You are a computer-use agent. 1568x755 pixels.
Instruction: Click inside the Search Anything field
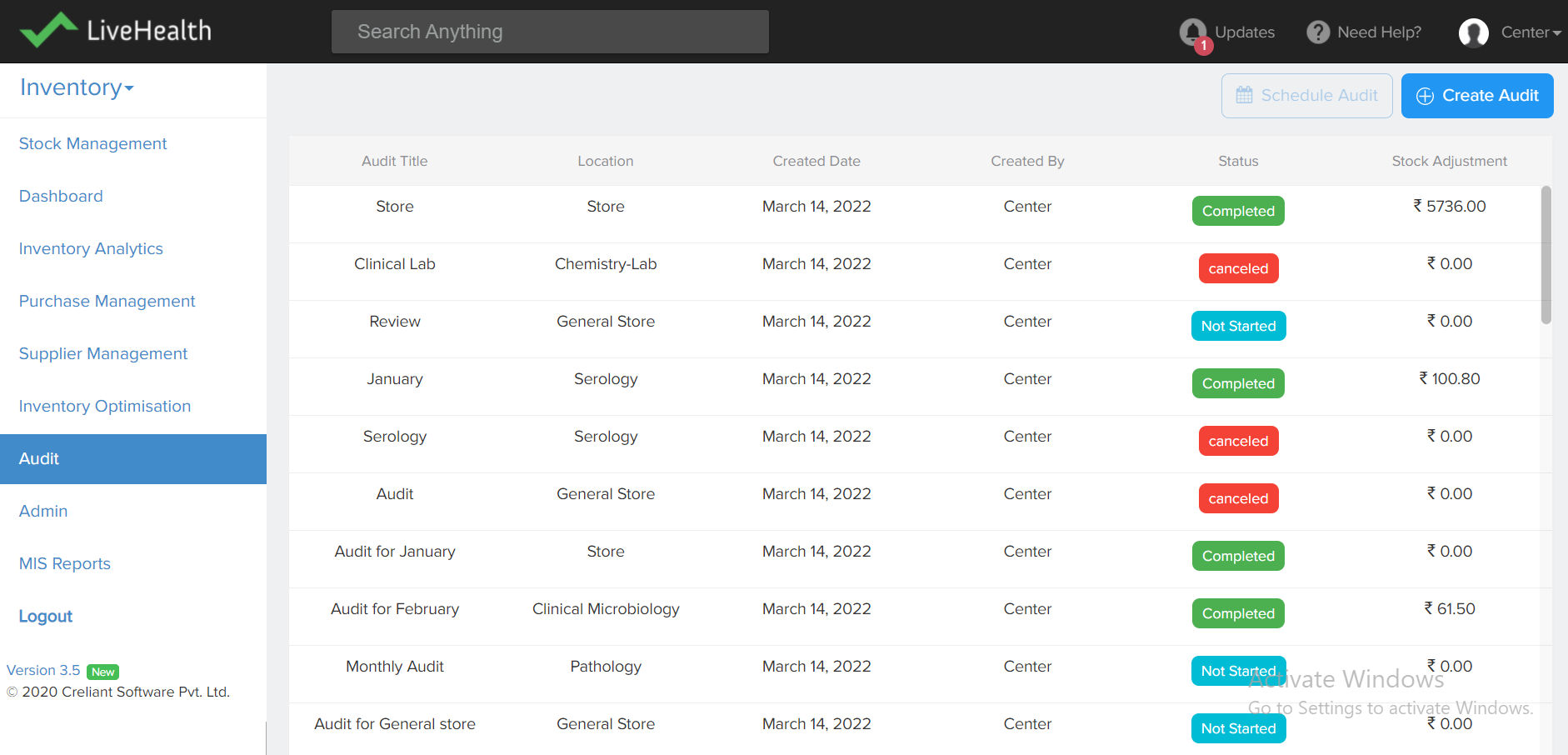point(549,32)
